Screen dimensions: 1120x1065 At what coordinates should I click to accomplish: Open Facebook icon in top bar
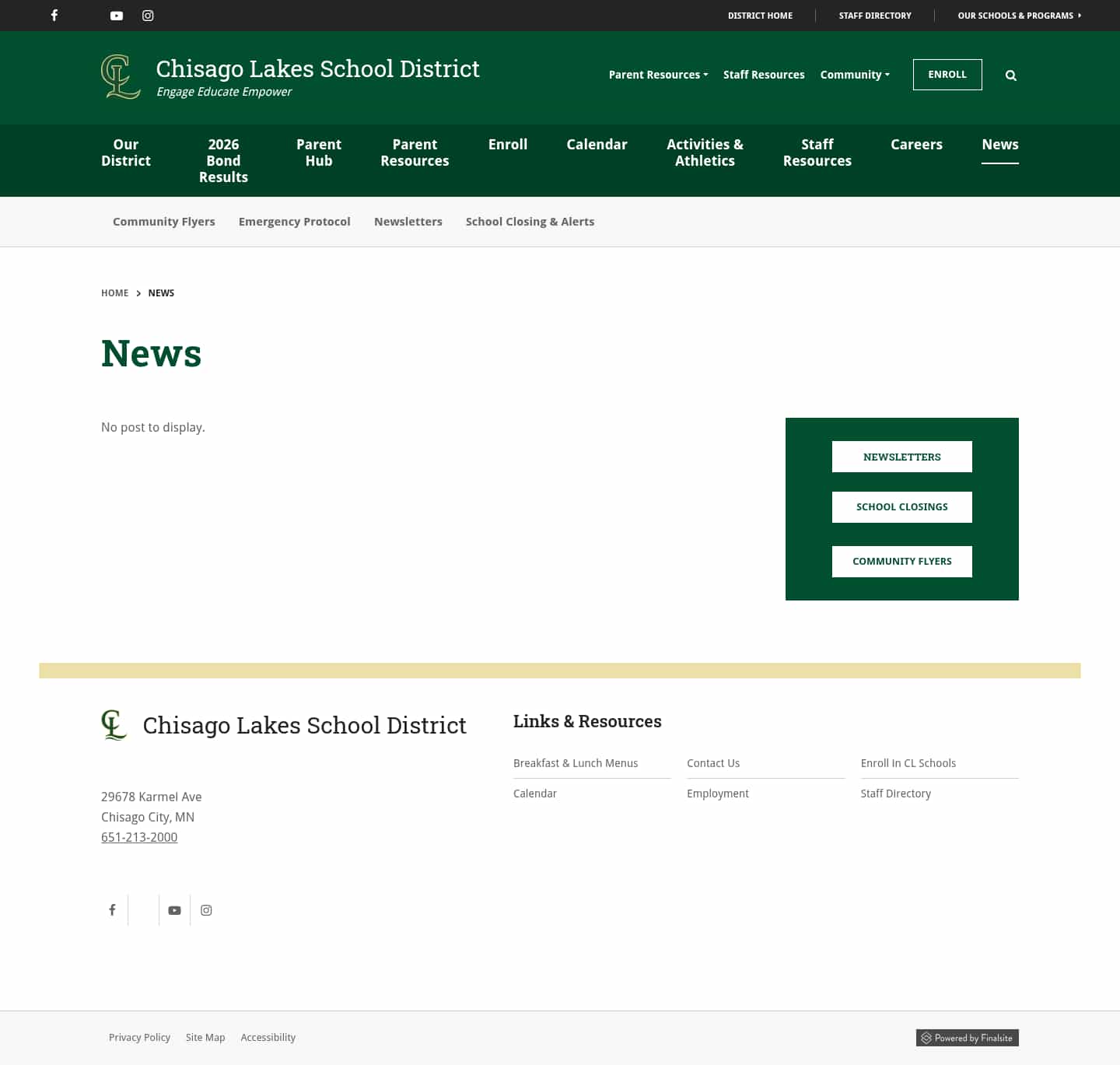[54, 16]
